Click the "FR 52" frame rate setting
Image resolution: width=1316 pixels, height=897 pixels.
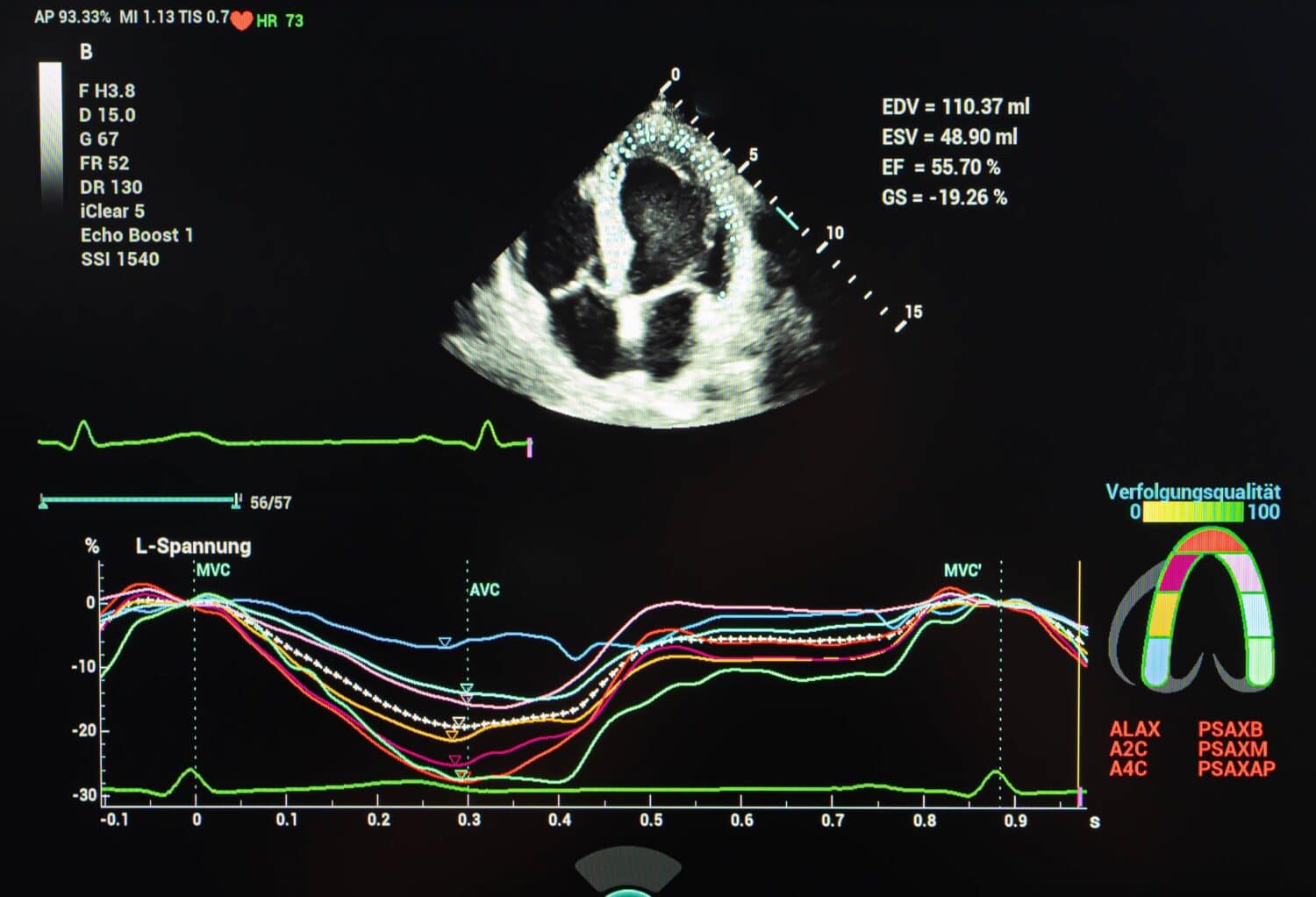point(104,163)
